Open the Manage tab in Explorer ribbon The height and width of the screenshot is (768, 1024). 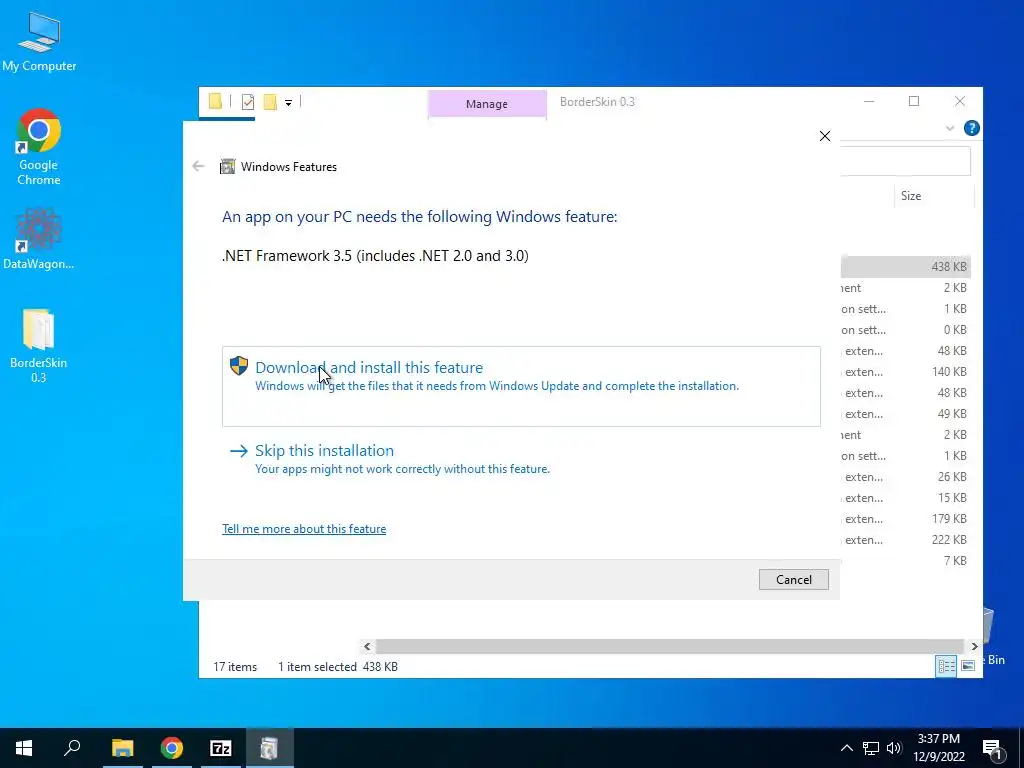(x=487, y=104)
